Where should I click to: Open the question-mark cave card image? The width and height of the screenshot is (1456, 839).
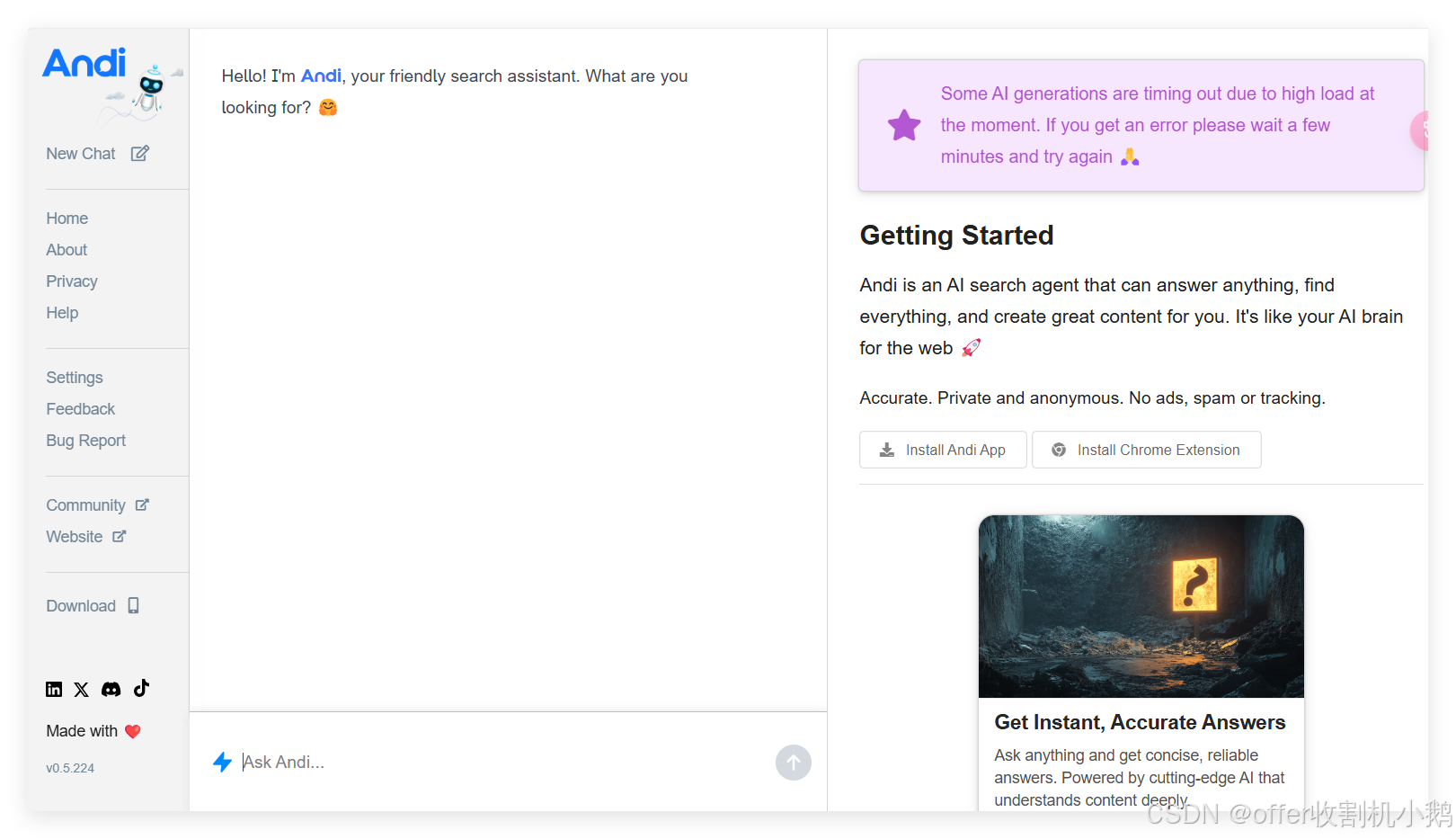1141,606
